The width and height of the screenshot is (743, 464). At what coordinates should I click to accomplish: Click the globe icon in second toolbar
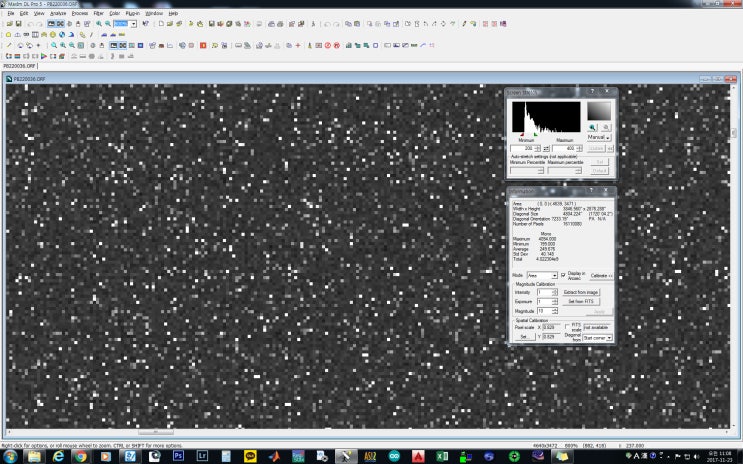62,35
